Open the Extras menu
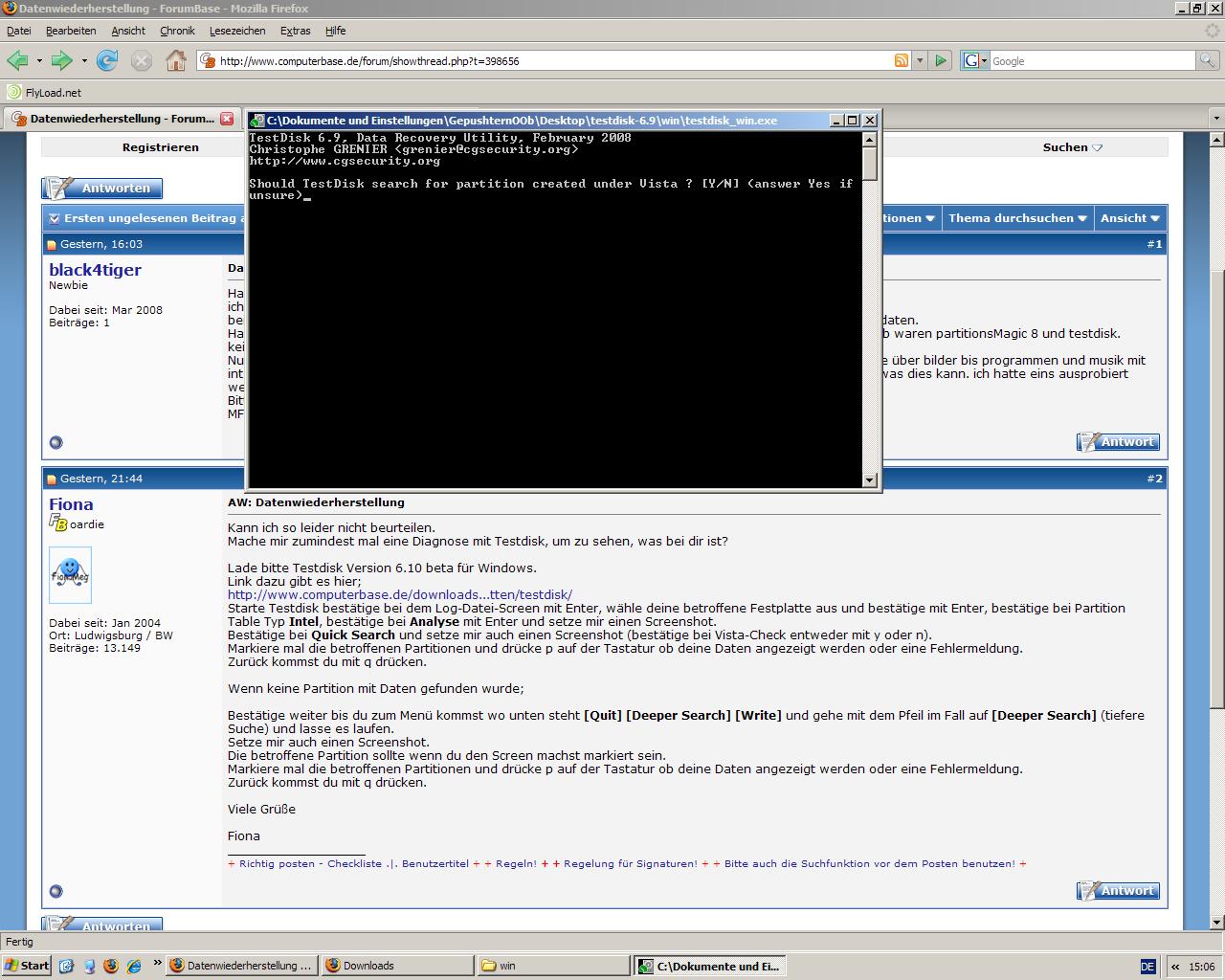Viewport: 1225px width, 980px height. point(295,31)
